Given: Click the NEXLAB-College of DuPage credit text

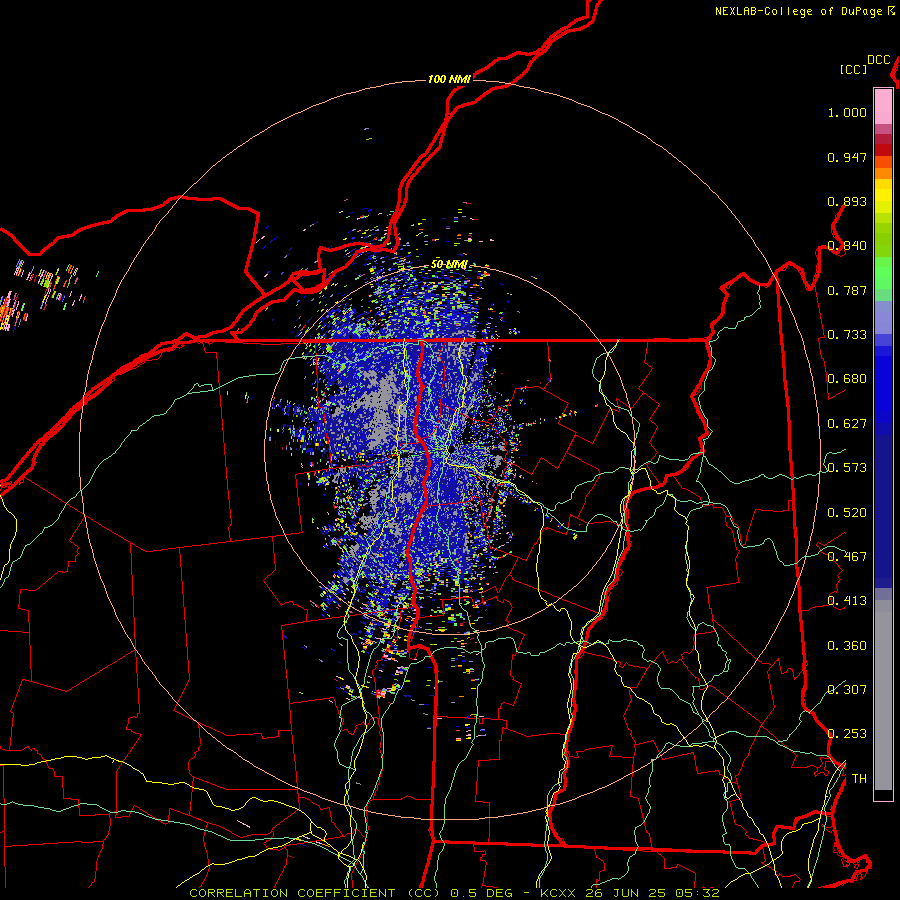Looking at the screenshot, I should tap(798, 11).
